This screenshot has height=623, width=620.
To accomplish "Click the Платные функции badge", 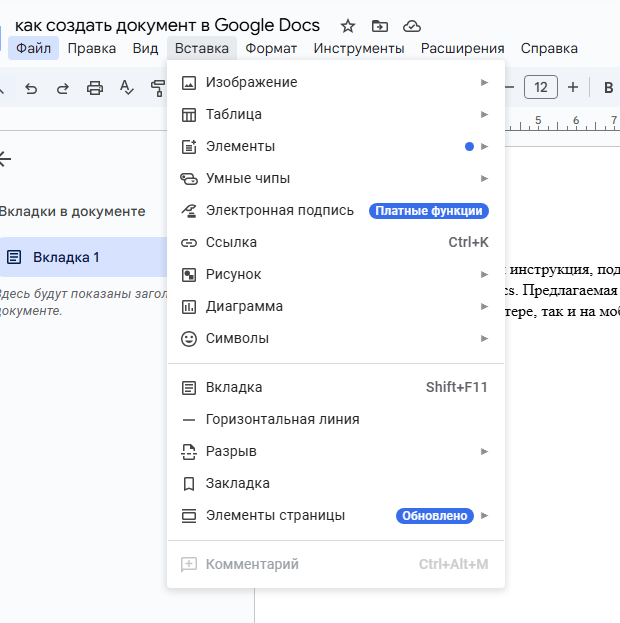I will click(x=429, y=211).
